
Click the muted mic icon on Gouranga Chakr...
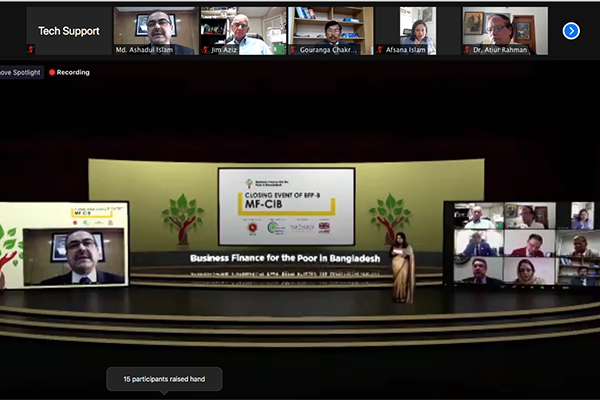(x=293, y=49)
